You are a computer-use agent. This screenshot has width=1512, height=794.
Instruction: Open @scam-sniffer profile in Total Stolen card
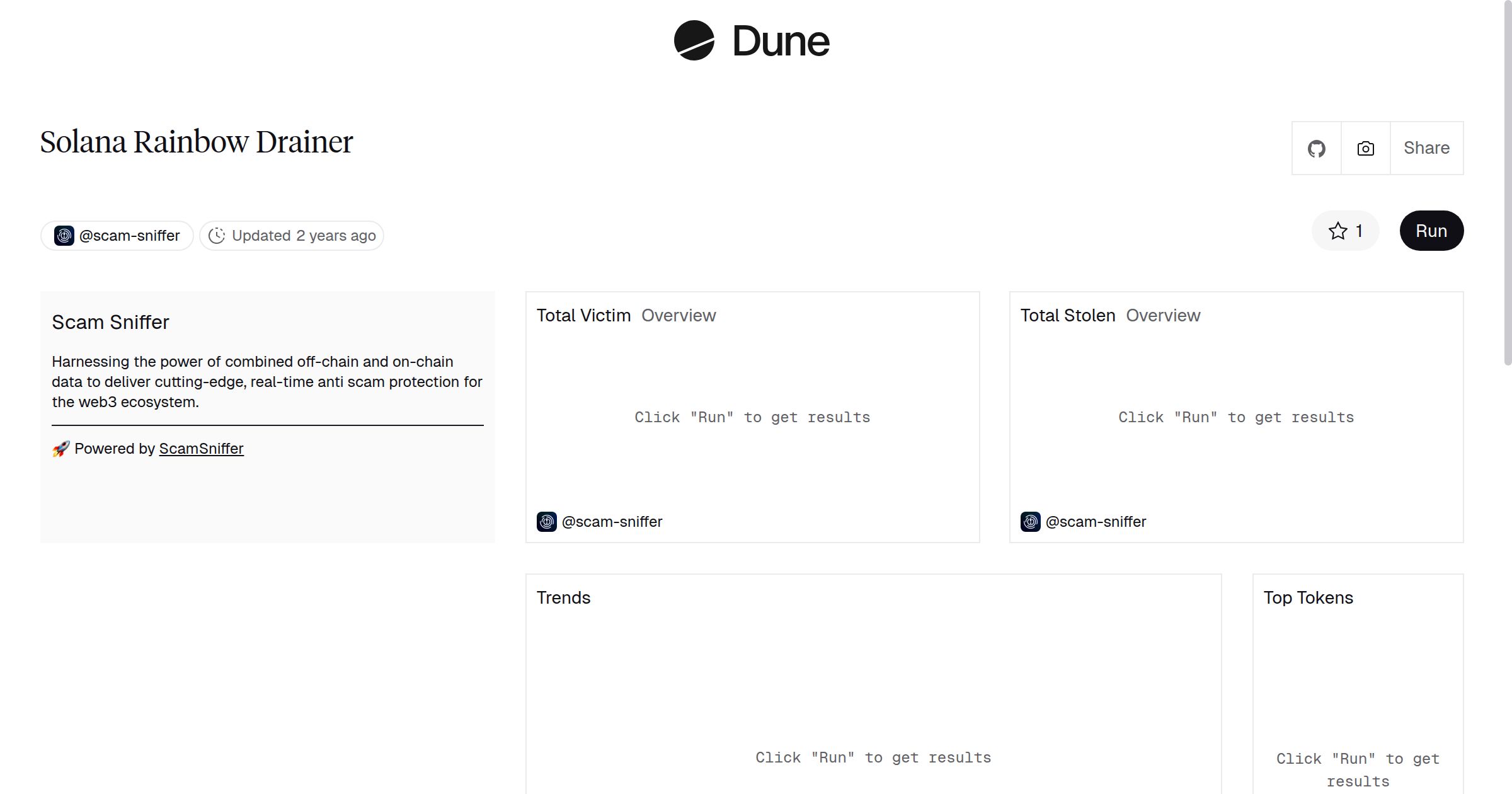(x=1096, y=522)
